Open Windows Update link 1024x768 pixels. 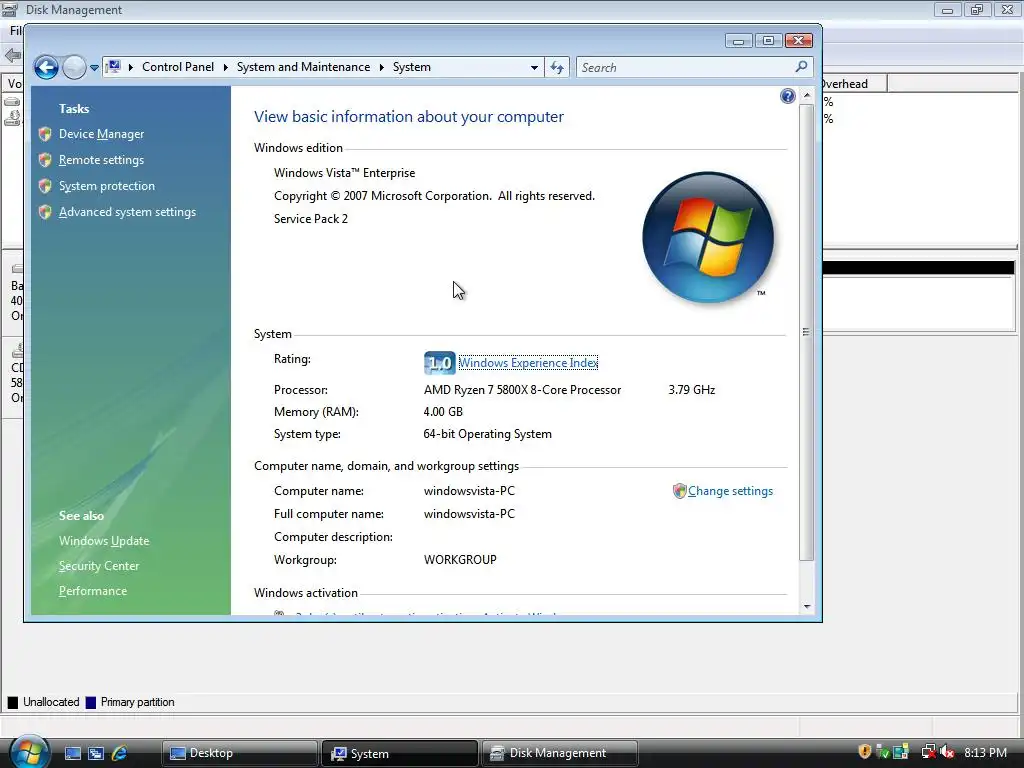pyautogui.click(x=104, y=541)
